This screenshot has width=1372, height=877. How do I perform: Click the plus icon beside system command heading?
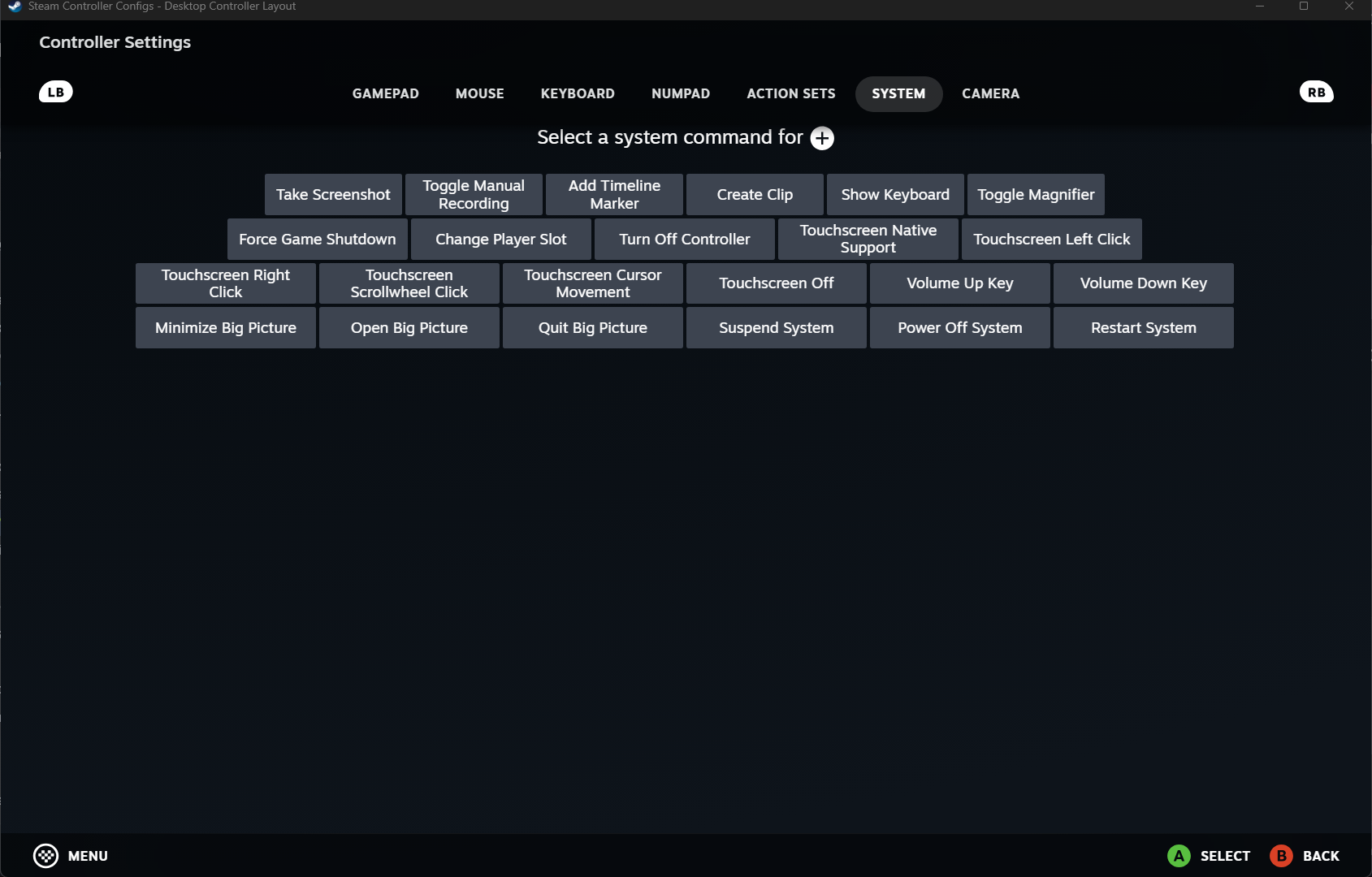coord(822,138)
